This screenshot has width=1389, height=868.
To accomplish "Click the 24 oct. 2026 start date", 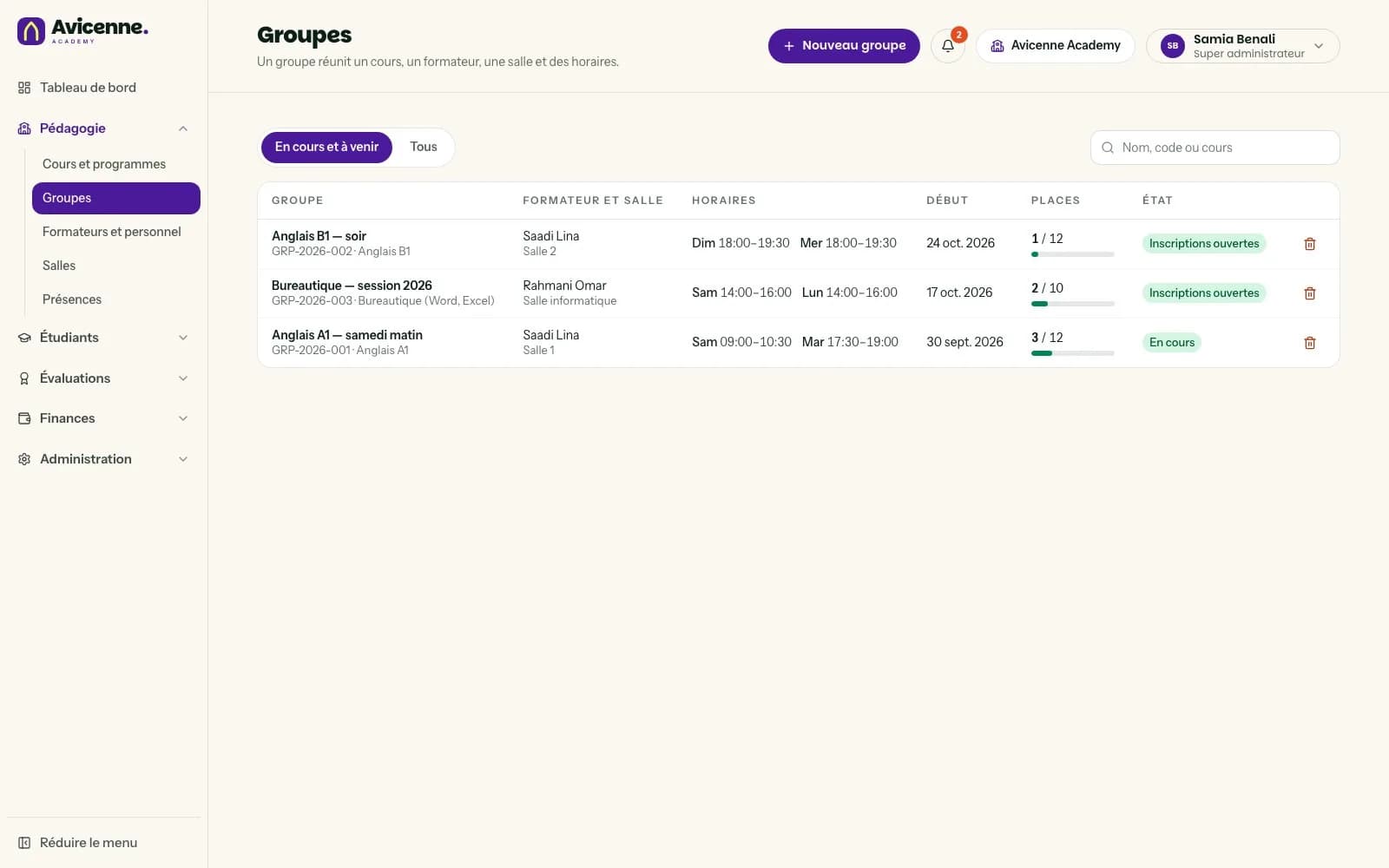I will (x=960, y=243).
